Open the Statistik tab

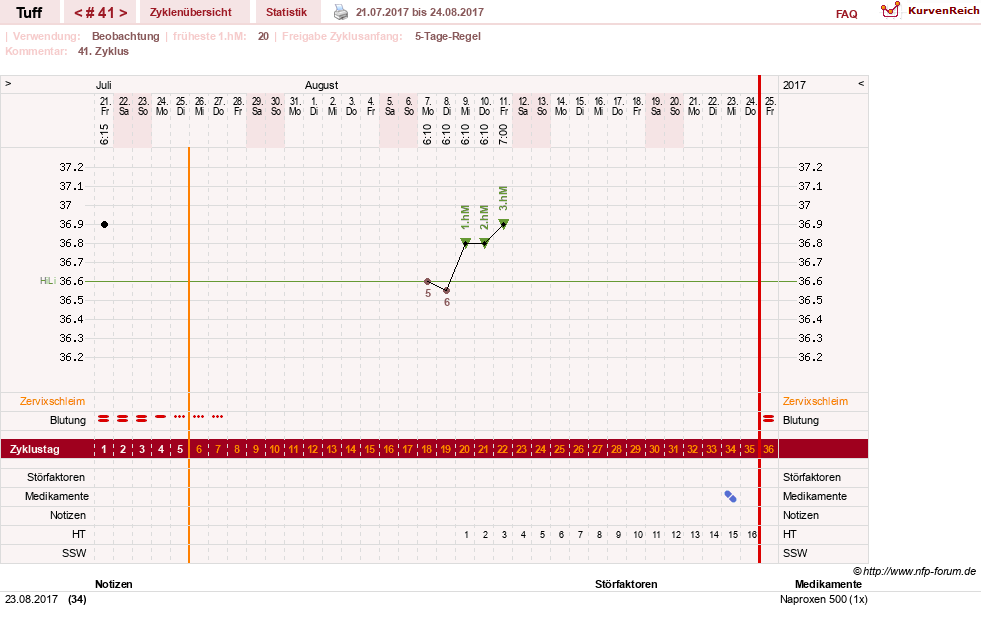click(286, 12)
